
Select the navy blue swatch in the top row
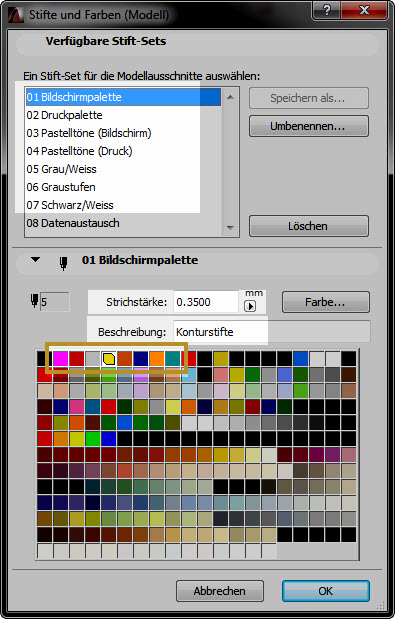coord(141,359)
